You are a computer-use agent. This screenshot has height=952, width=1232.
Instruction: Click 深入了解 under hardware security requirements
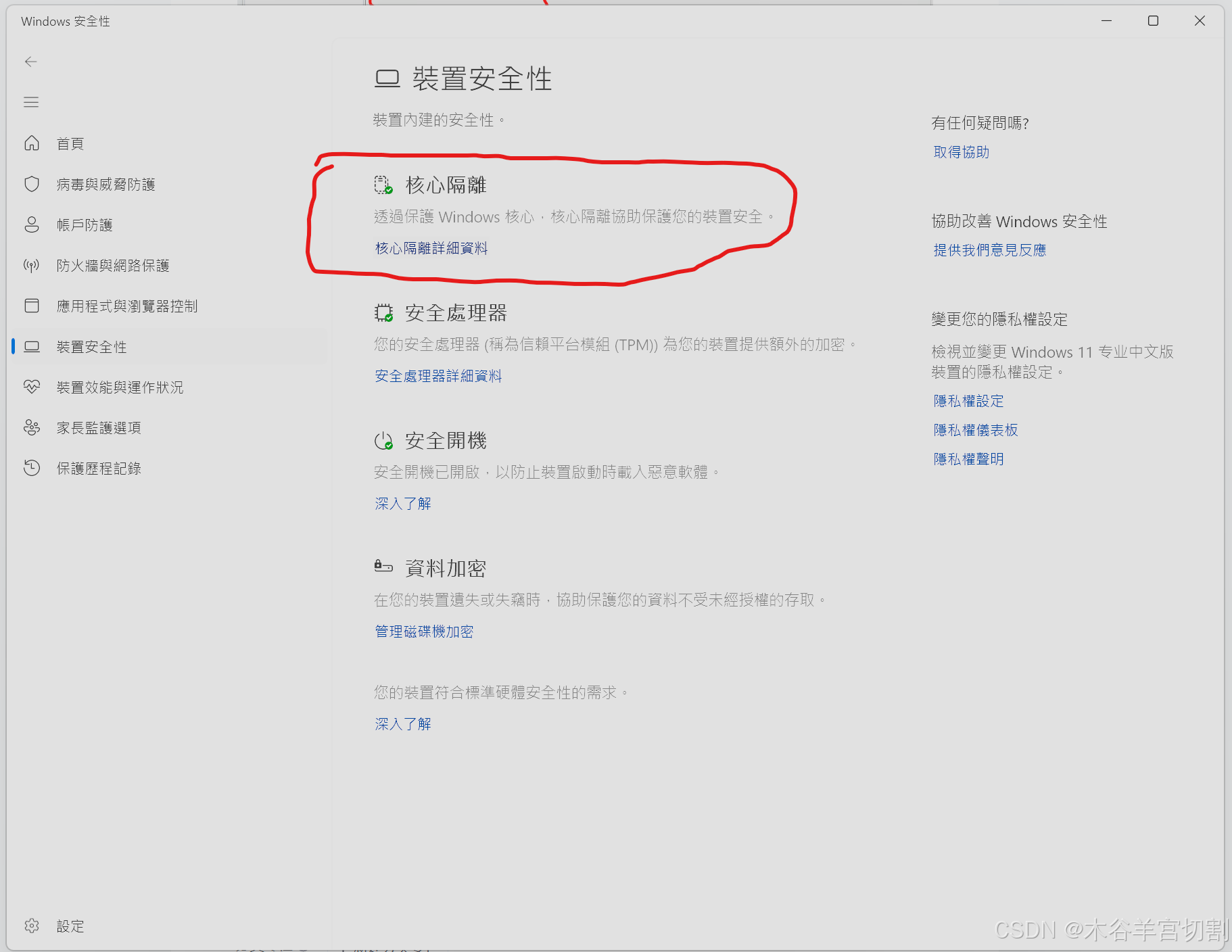[403, 724]
